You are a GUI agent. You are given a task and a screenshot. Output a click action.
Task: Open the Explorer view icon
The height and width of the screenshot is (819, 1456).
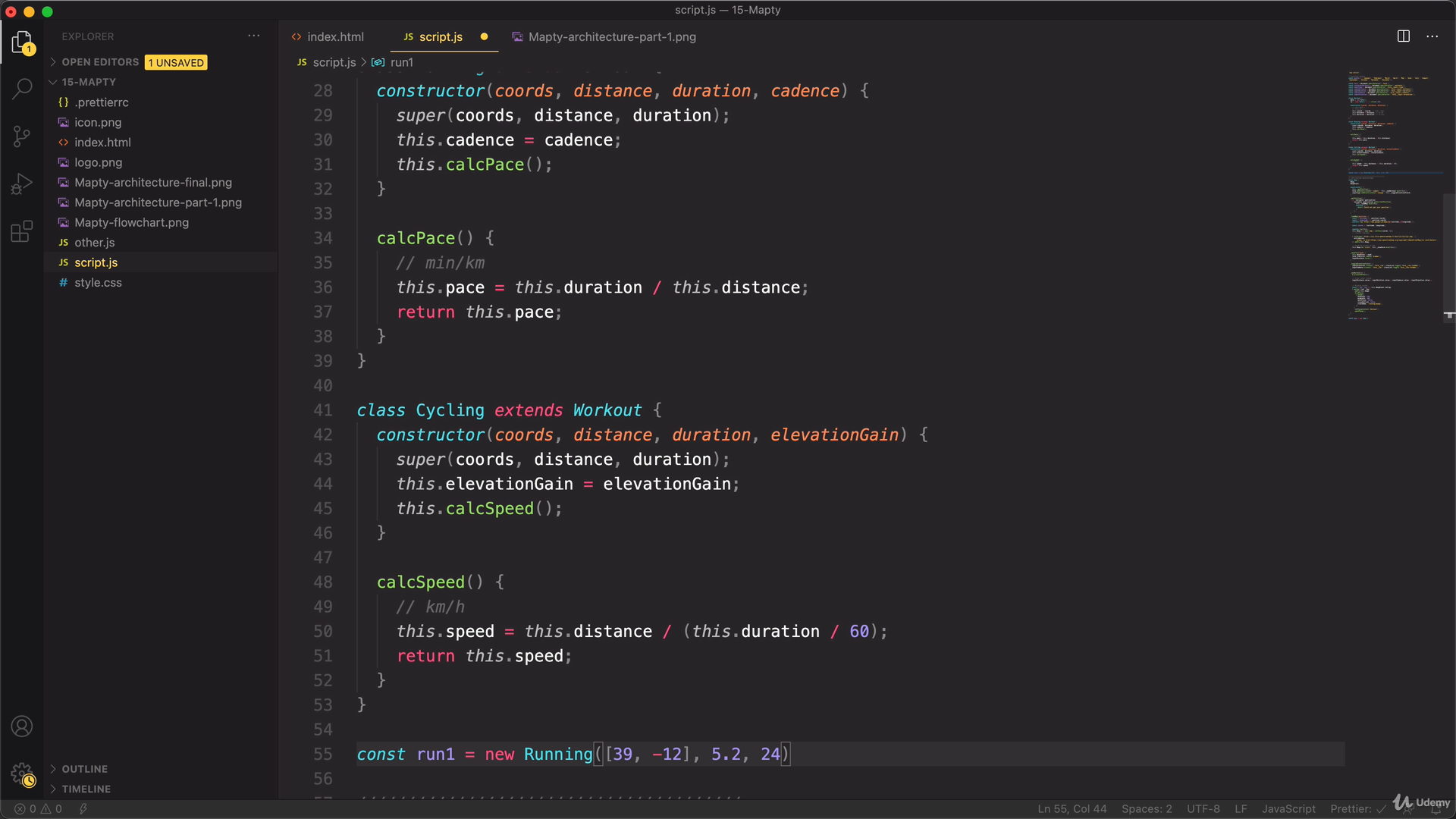[22, 42]
